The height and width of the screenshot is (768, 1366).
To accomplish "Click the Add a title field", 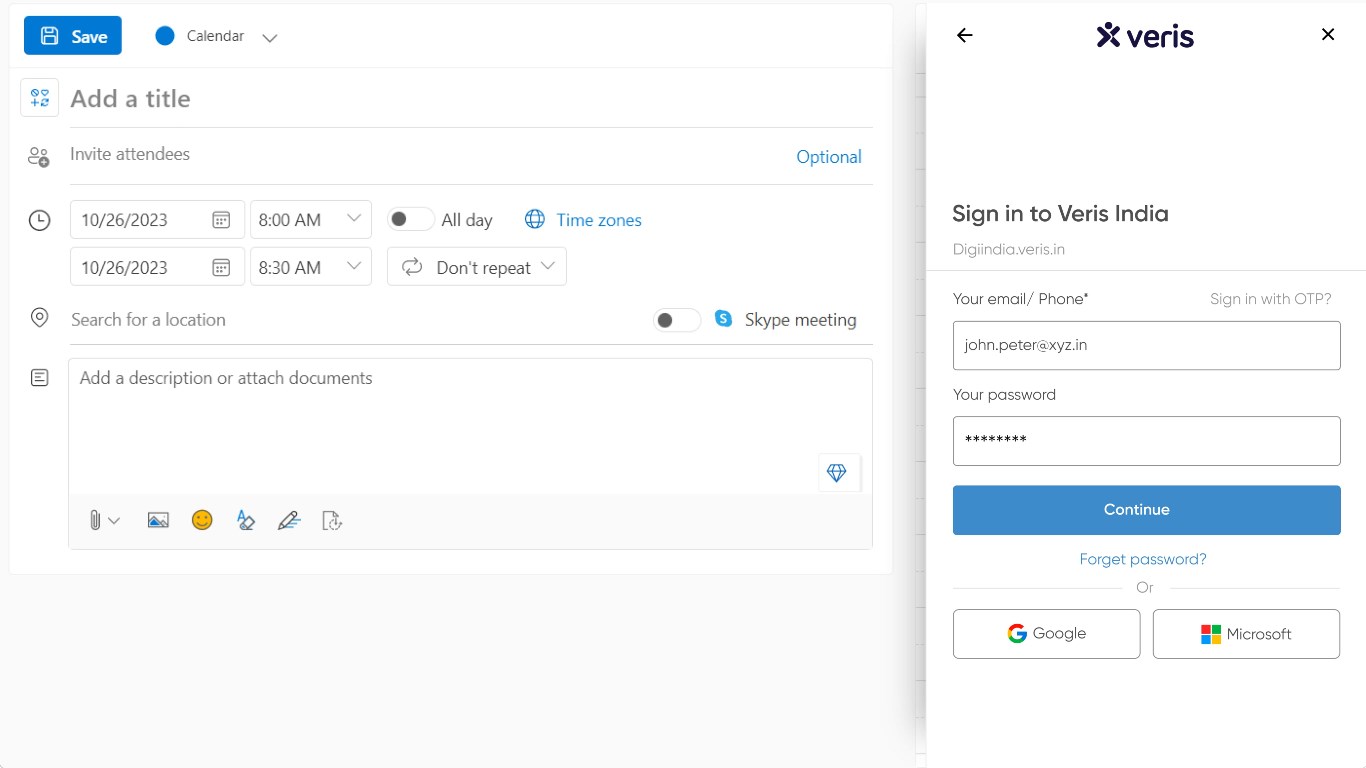I will pos(470,99).
